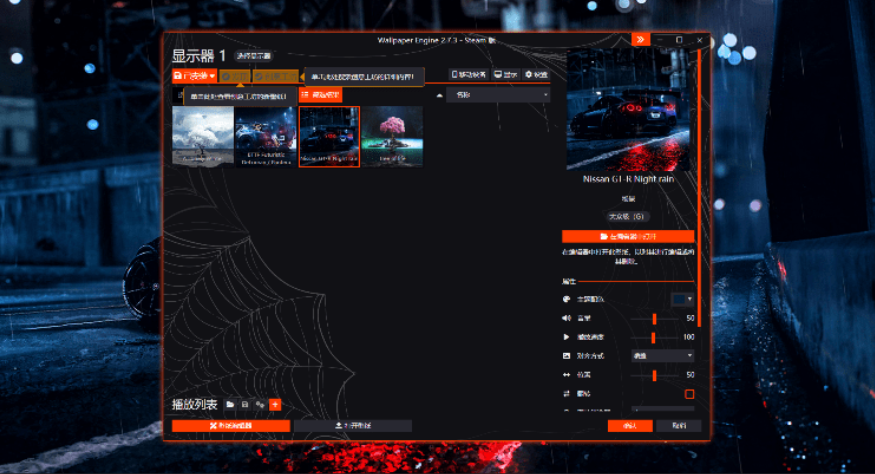Viewport: 875px width, 474px height.
Task: Click the flip arrows icon
Action: [x=566, y=394]
